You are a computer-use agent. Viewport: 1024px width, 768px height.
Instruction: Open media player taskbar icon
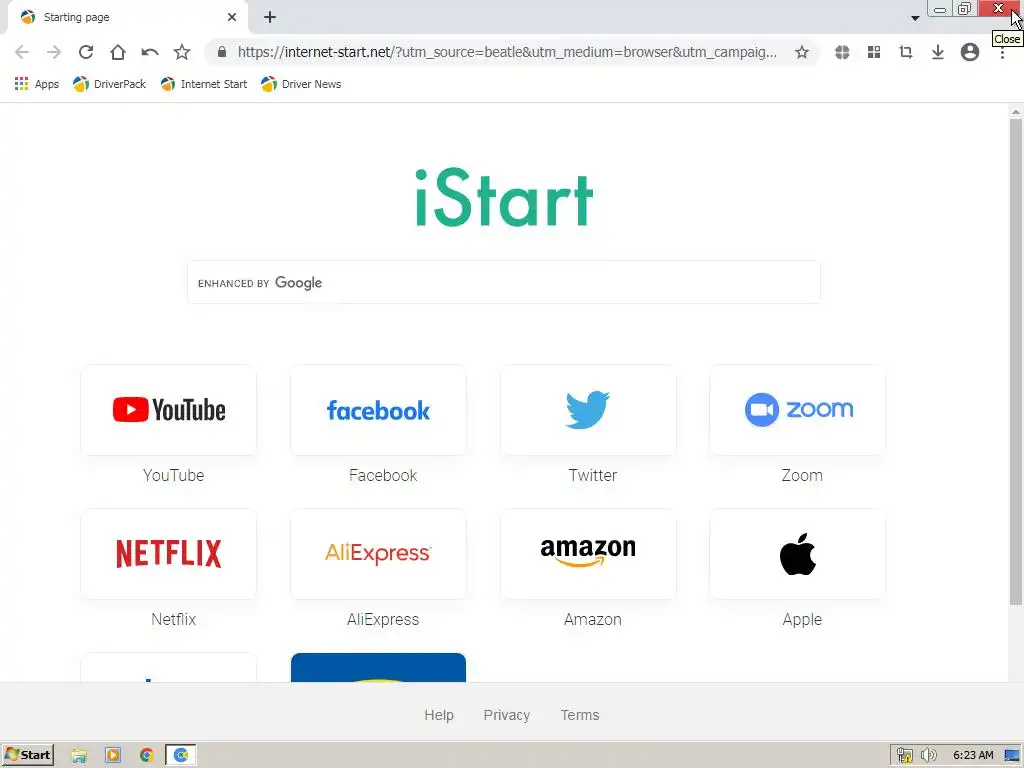click(112, 756)
